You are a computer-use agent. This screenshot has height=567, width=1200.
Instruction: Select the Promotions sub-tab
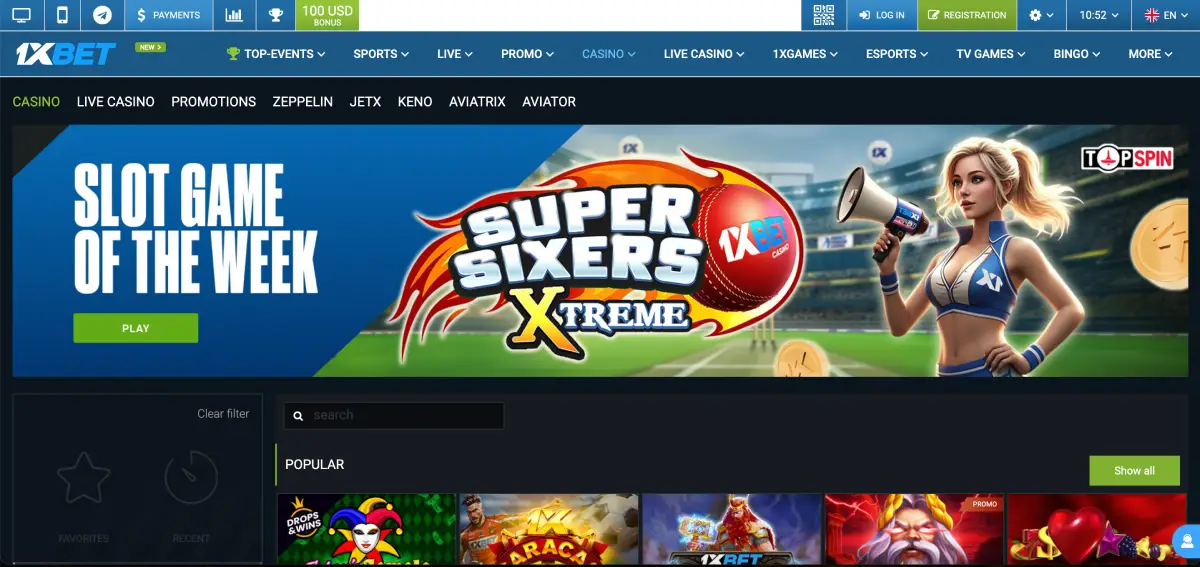click(x=214, y=101)
